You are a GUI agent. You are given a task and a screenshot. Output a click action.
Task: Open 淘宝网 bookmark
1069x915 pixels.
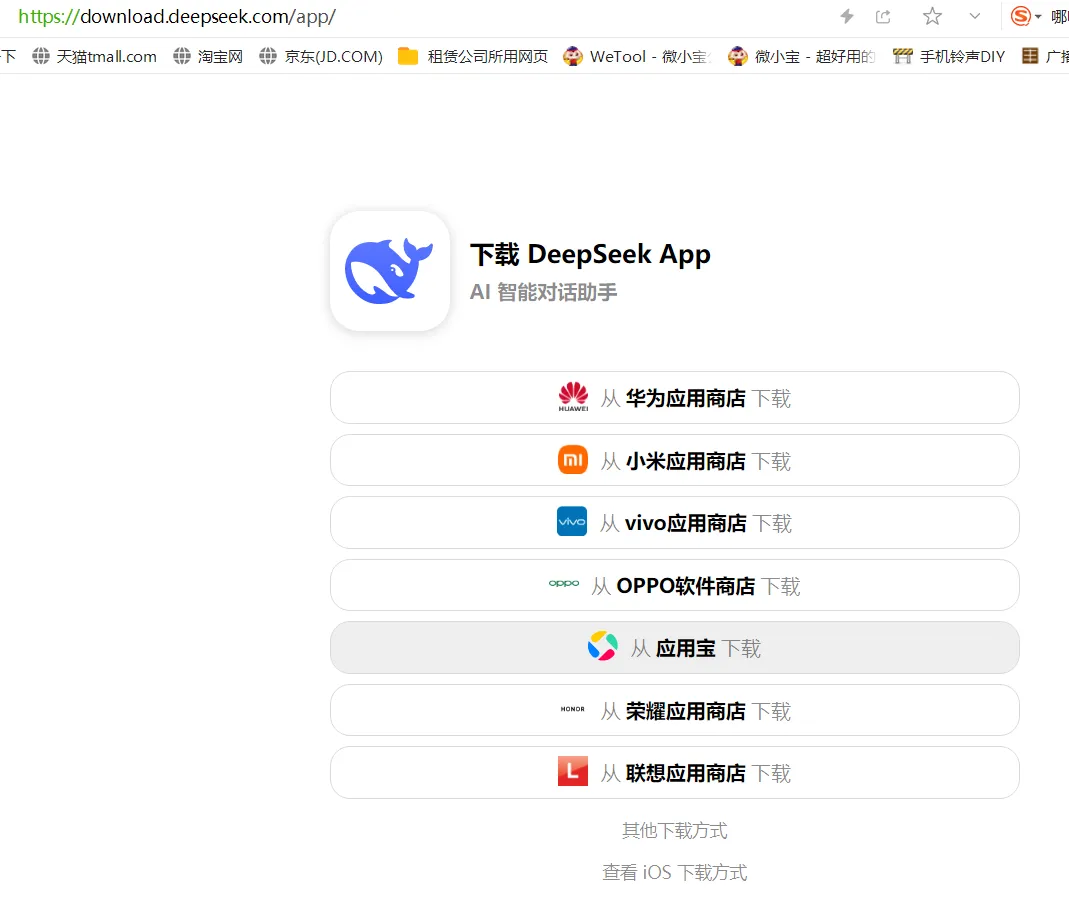208,56
